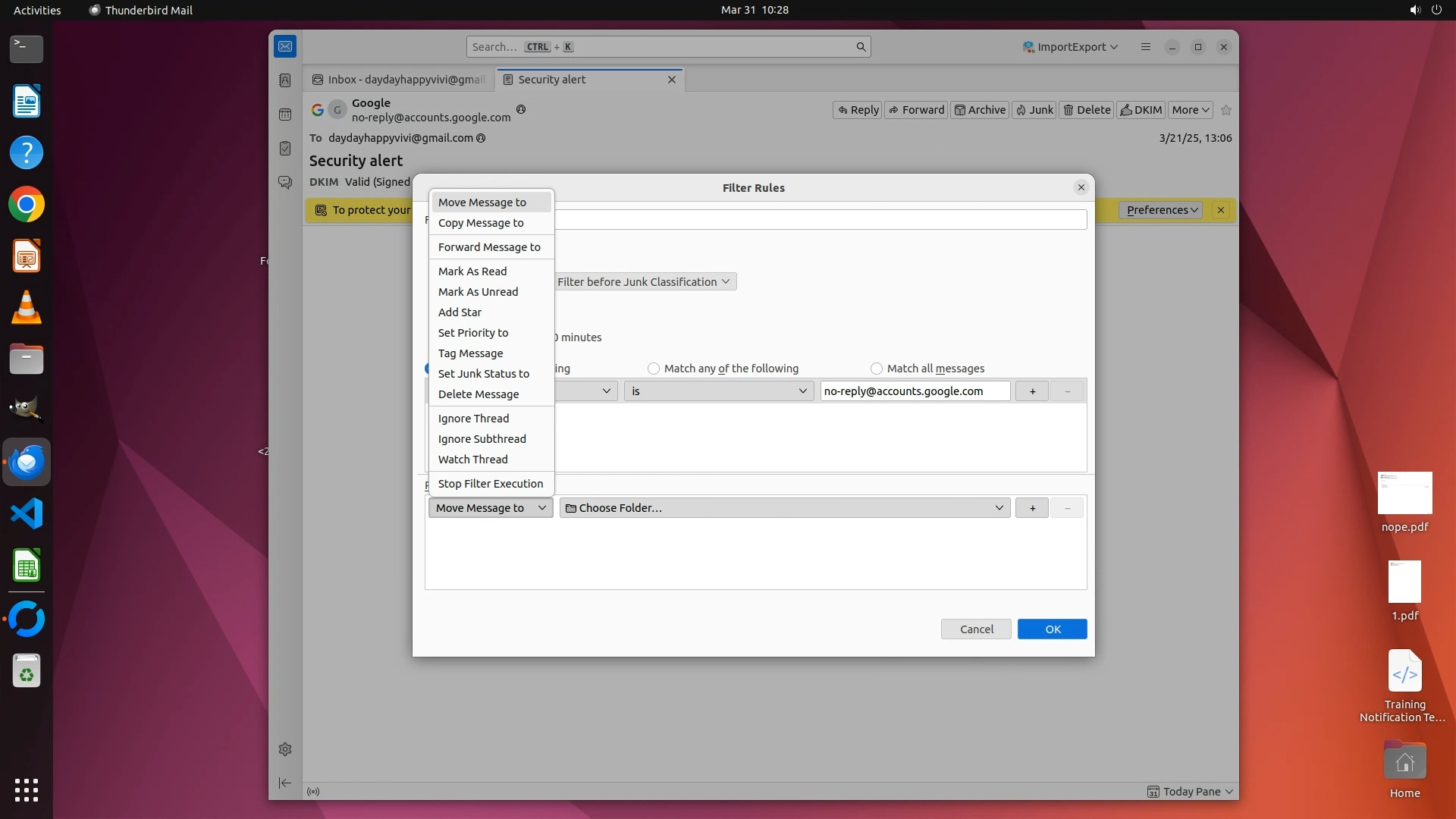The image size is (1456, 819).
Task: Open the 'is' condition operator dropdown
Action: (718, 391)
